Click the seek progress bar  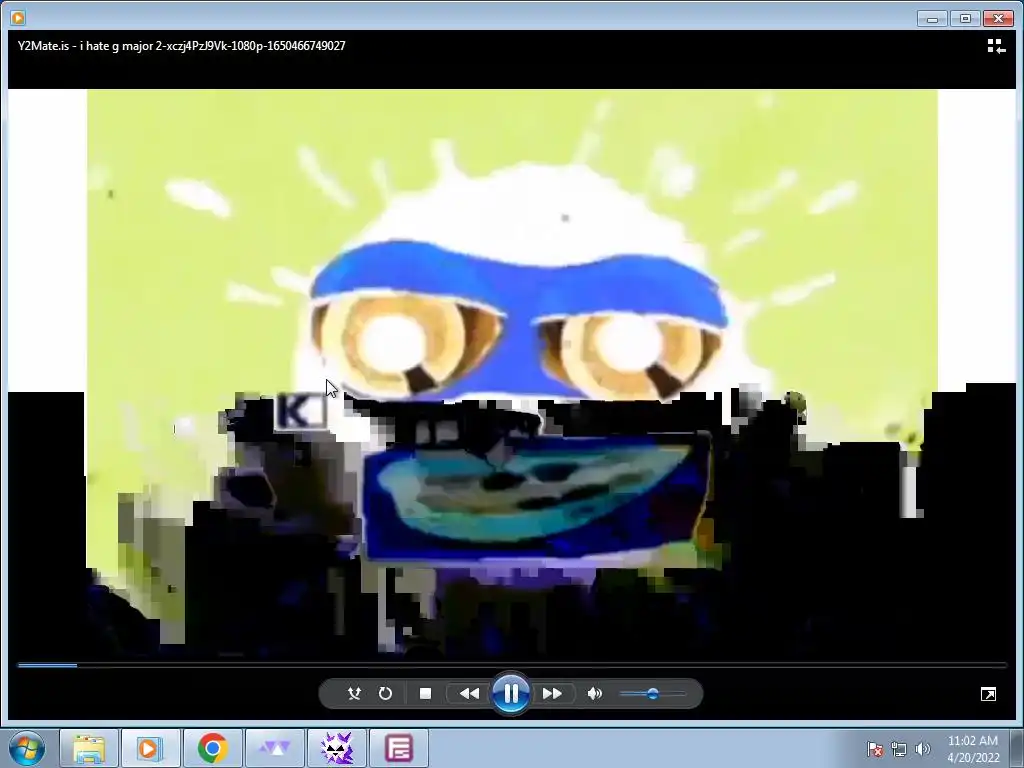click(512, 665)
